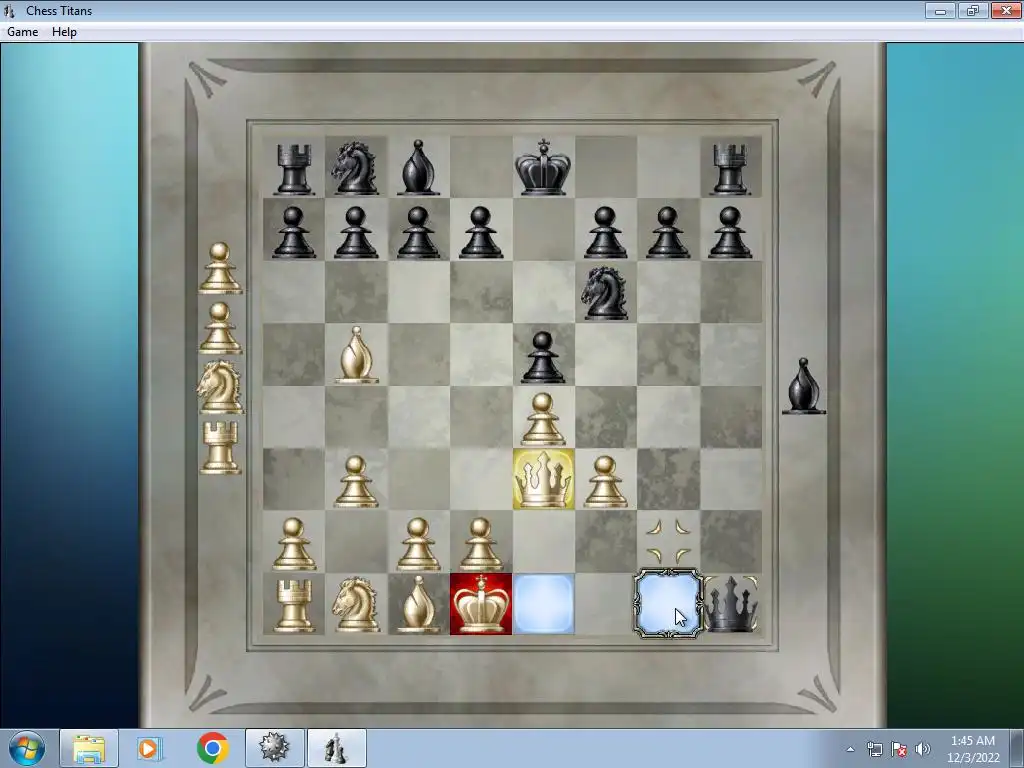
Task: Select the white pawn on e4
Action: coord(543,419)
